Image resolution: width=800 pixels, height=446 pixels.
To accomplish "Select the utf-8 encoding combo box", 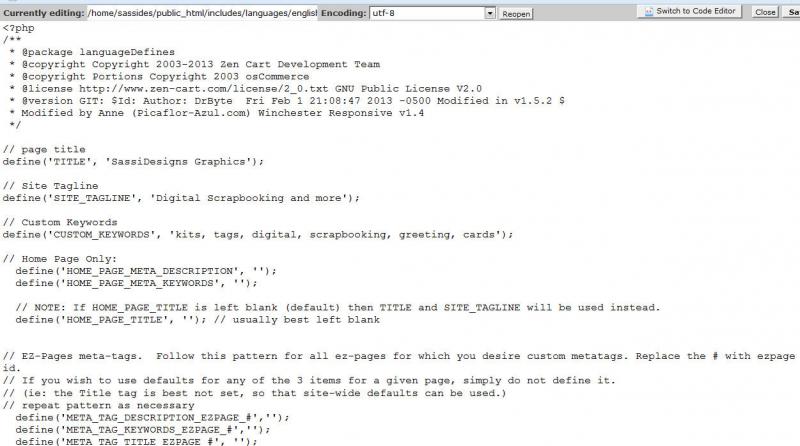I will pyautogui.click(x=432, y=13).
